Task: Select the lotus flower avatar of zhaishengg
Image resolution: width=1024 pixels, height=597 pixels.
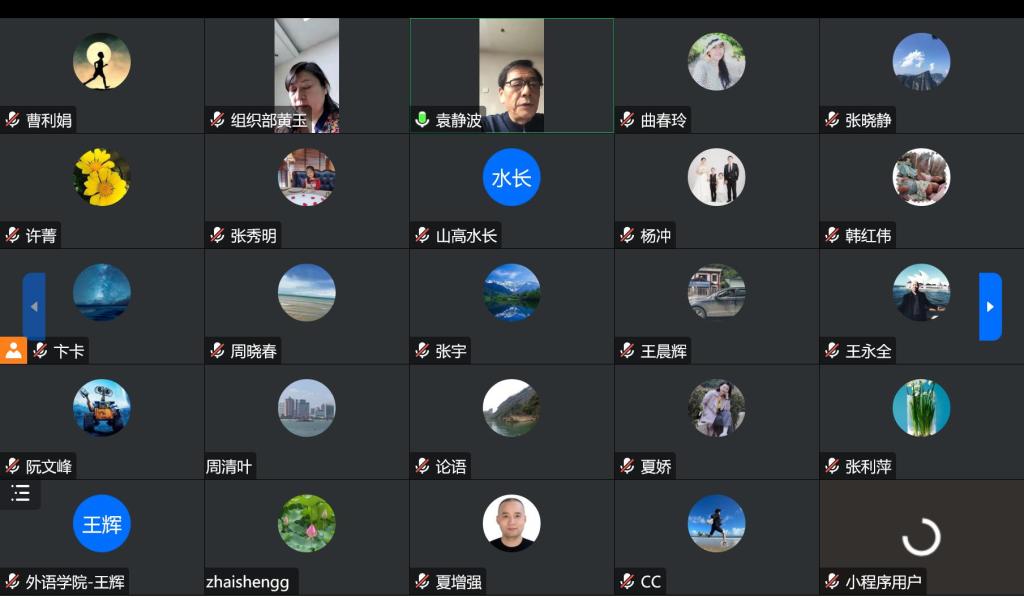Action: pyautogui.click(x=306, y=523)
